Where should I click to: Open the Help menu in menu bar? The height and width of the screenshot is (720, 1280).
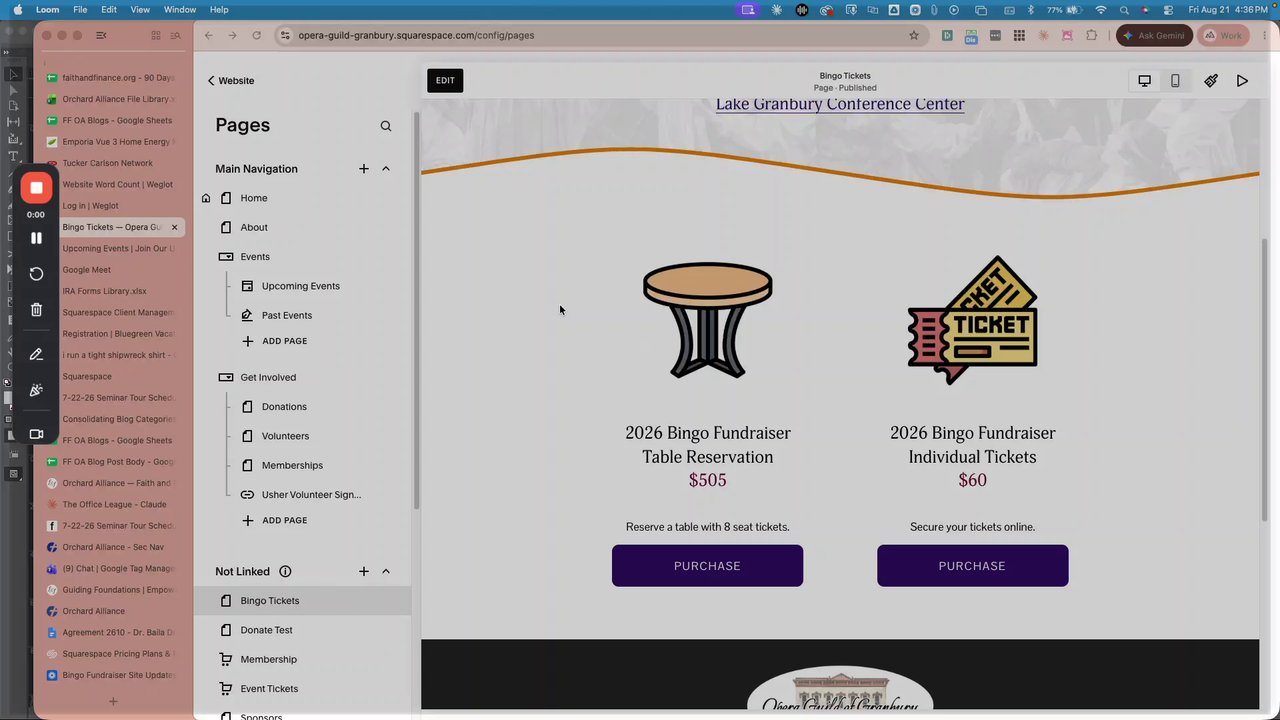click(x=219, y=9)
